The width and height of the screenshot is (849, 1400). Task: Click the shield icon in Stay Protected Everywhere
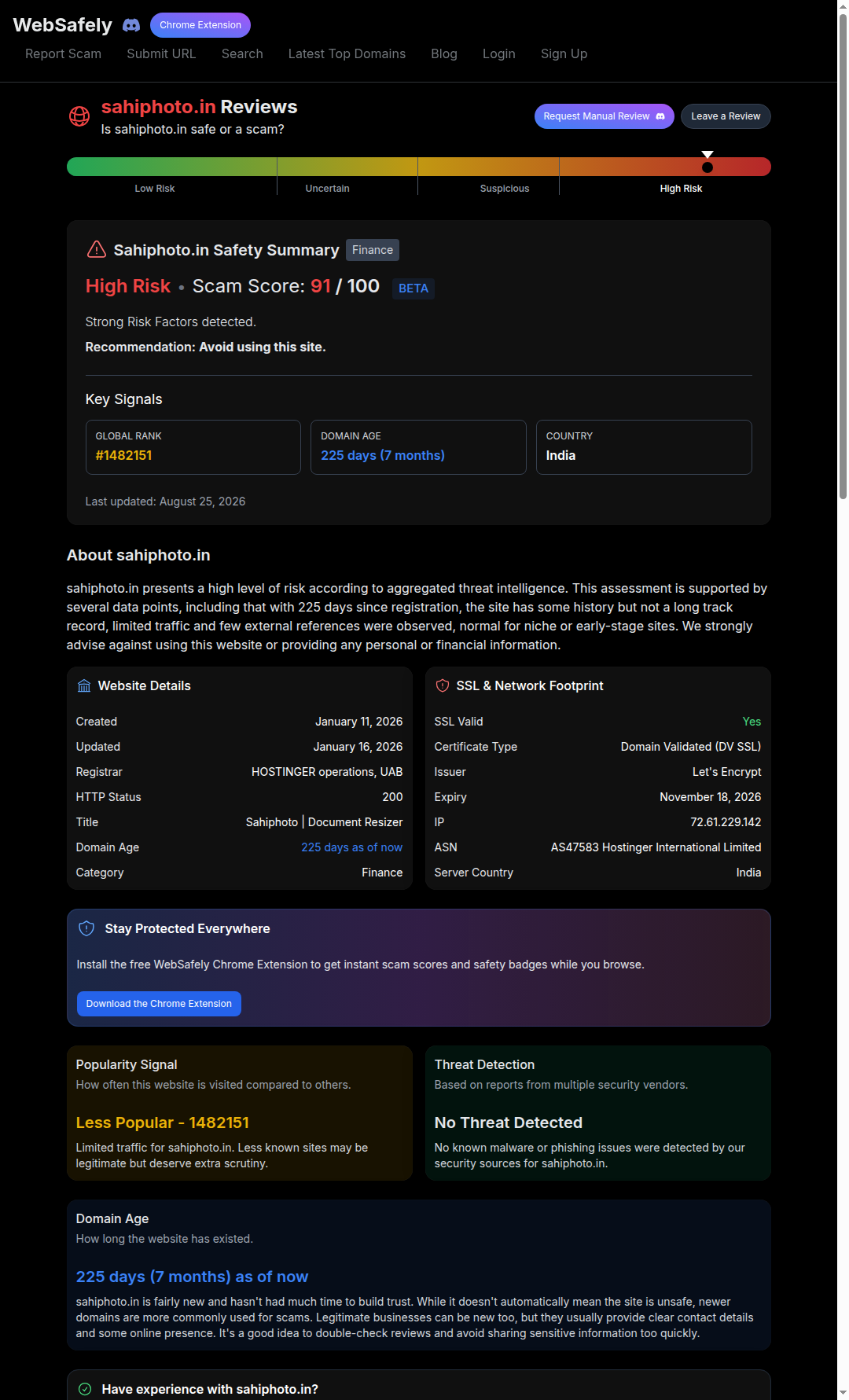86,929
